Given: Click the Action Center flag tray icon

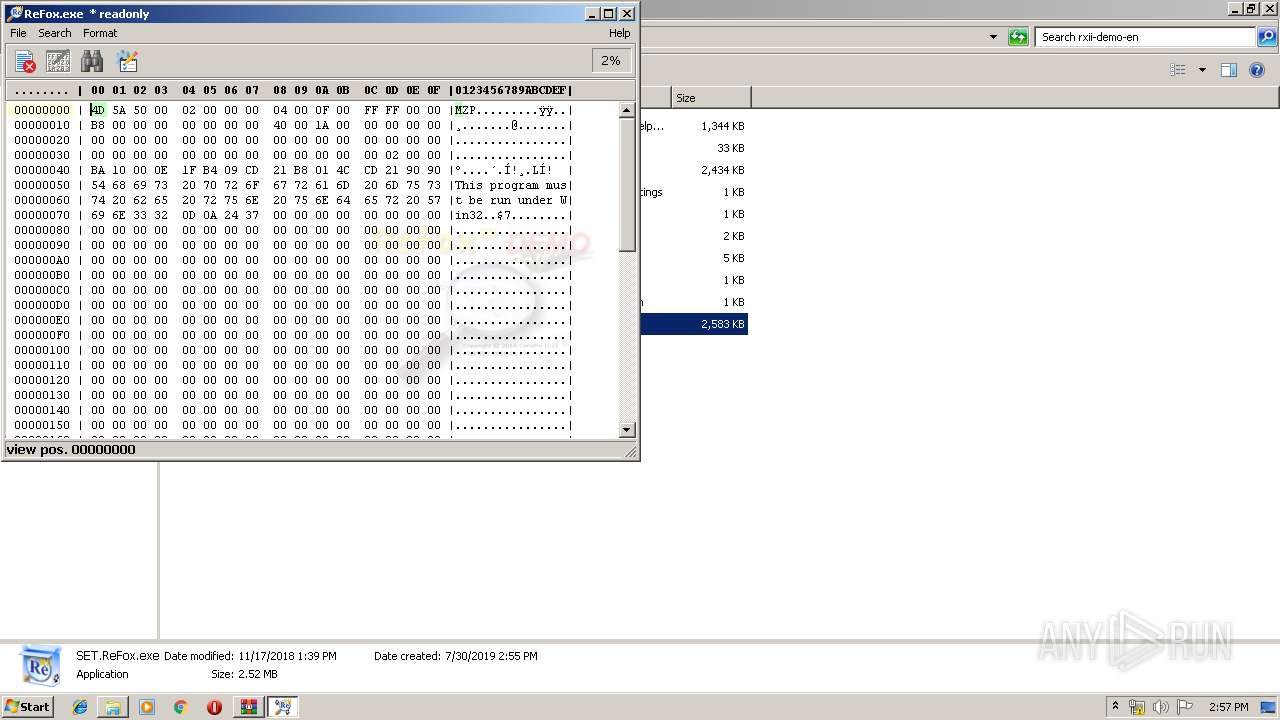Looking at the screenshot, I should point(1185,707).
